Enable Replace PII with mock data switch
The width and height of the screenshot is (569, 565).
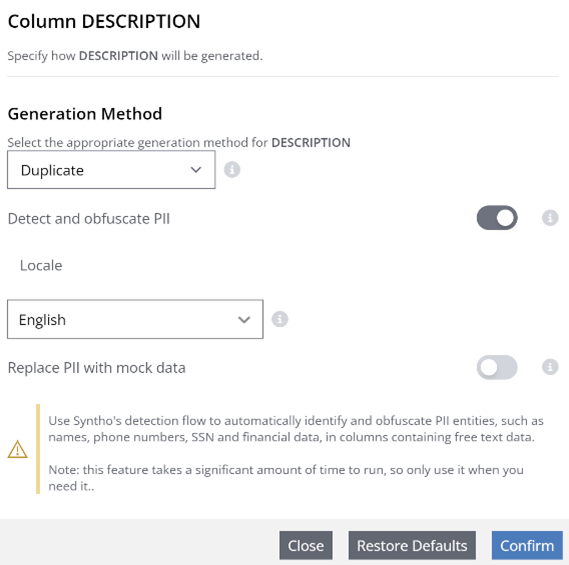[497, 367]
